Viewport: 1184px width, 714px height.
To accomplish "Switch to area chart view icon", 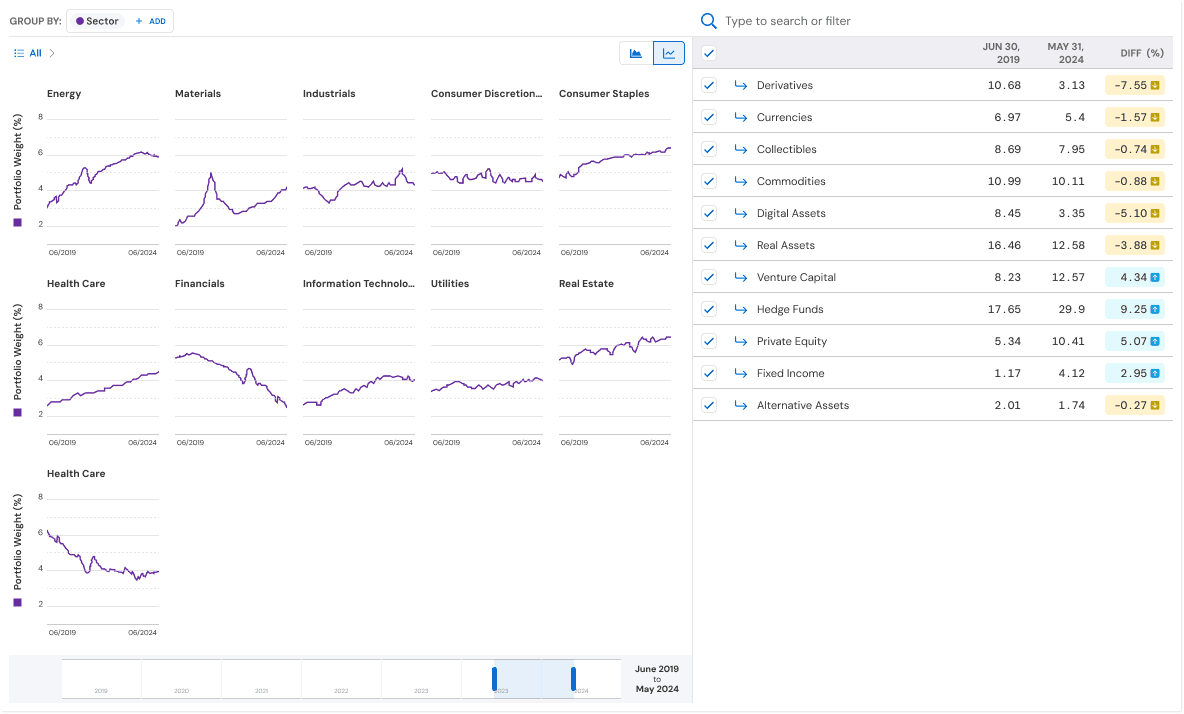I will point(636,53).
